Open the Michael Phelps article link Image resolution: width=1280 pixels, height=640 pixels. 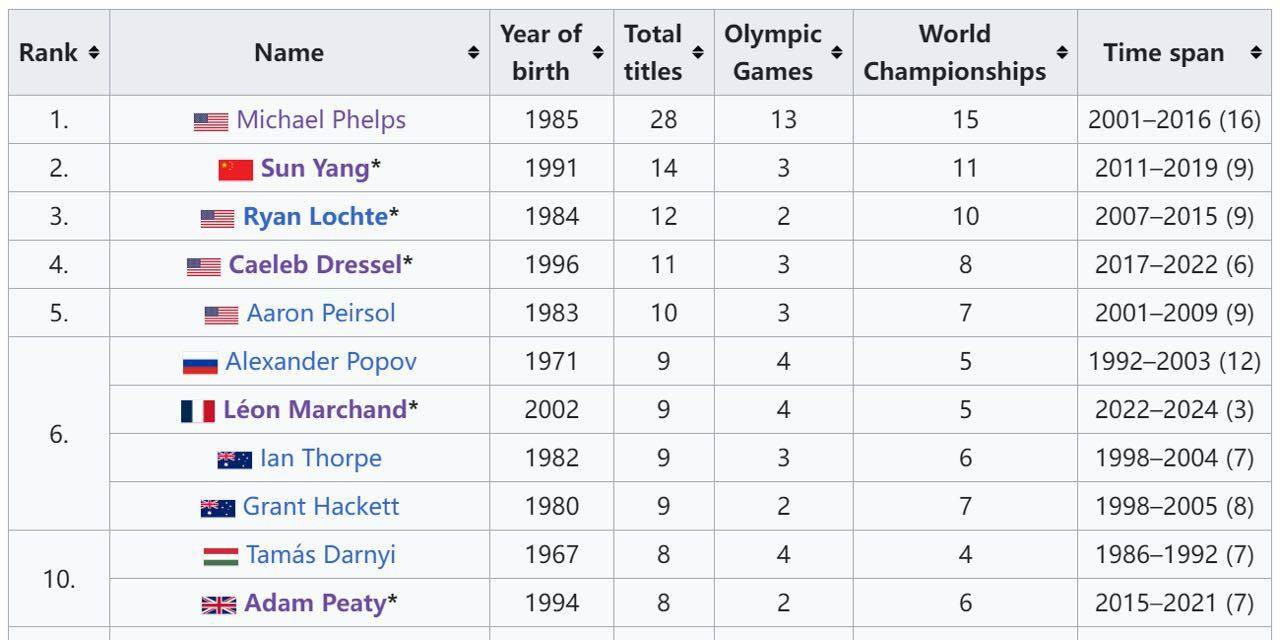(321, 120)
